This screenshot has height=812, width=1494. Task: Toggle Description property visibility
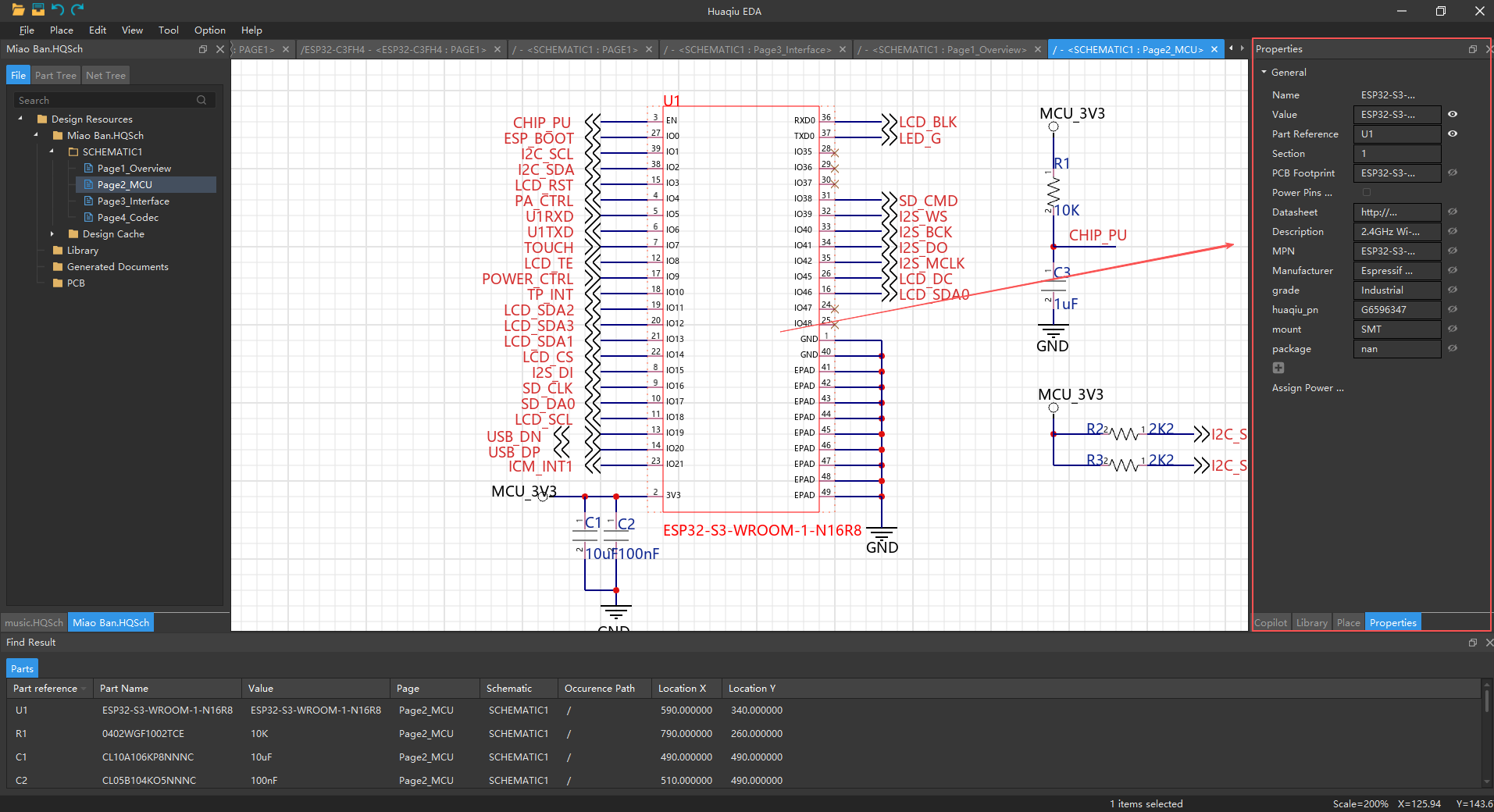(x=1453, y=231)
